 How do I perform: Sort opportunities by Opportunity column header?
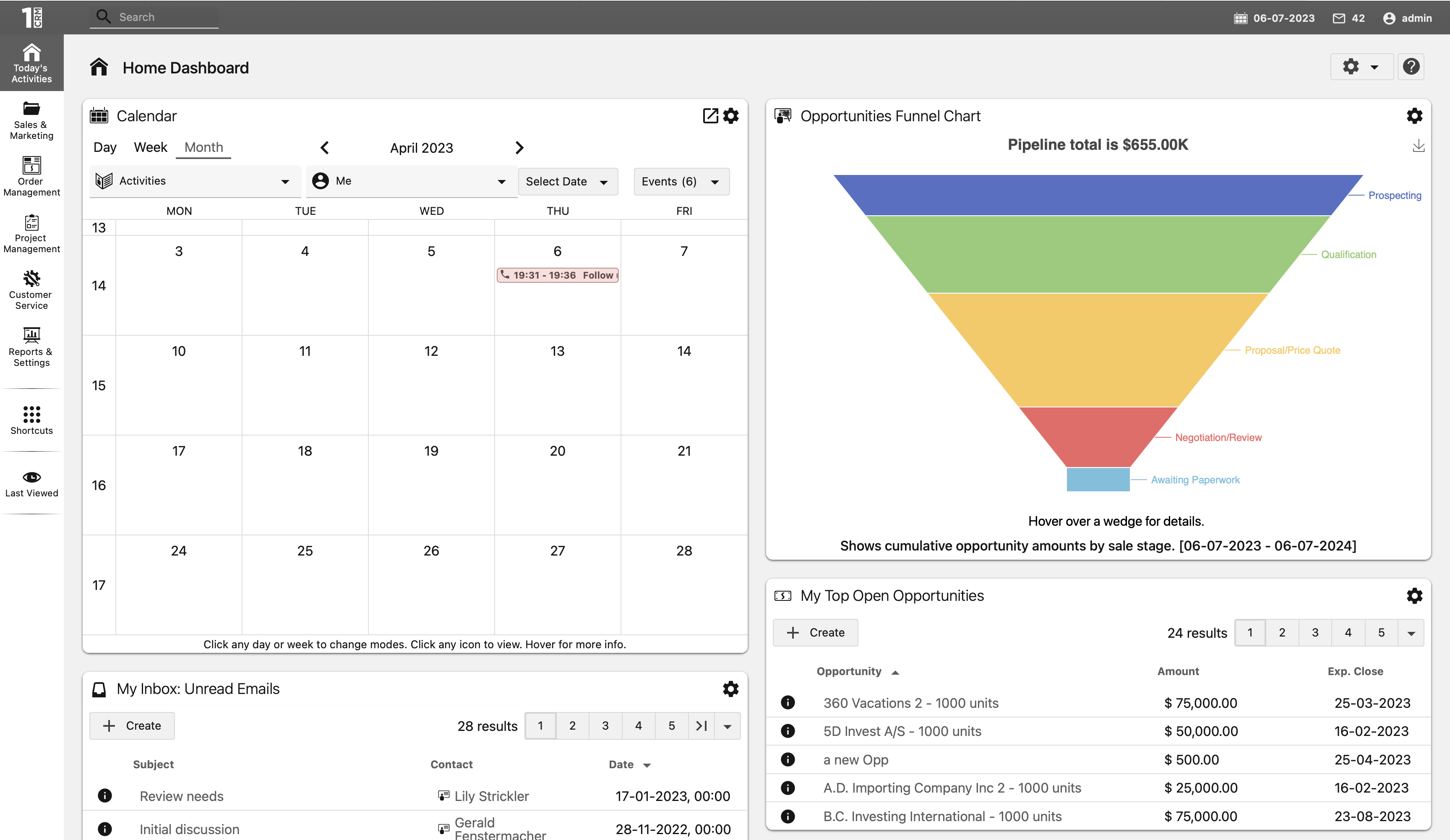coord(849,671)
